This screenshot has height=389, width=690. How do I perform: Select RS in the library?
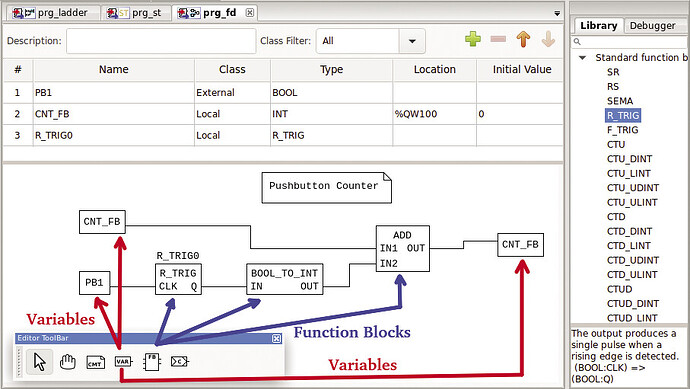(613, 87)
